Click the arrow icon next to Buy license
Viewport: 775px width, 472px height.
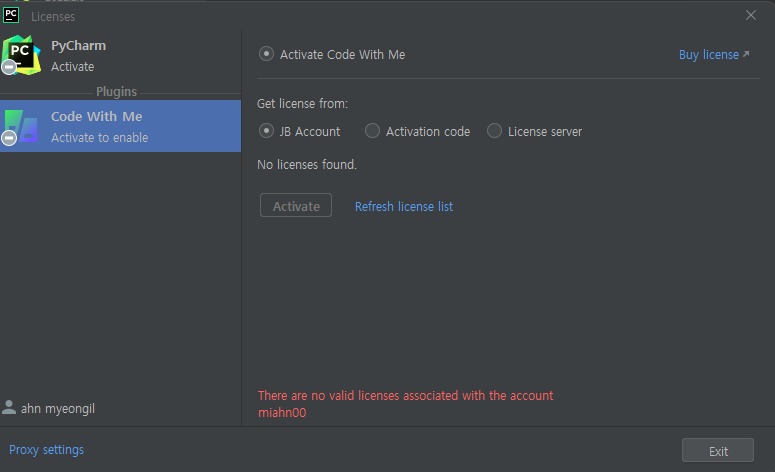pos(746,54)
